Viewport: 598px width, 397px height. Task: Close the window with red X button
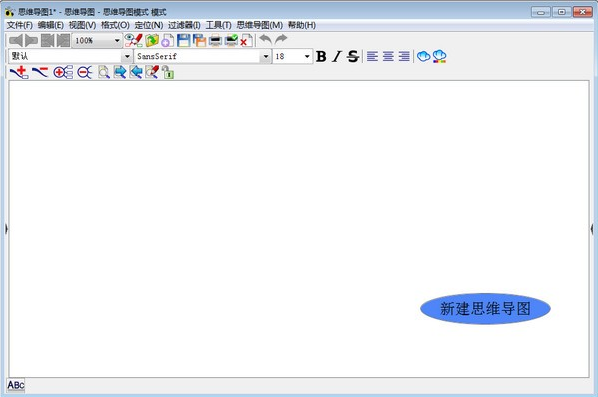(582, 12)
